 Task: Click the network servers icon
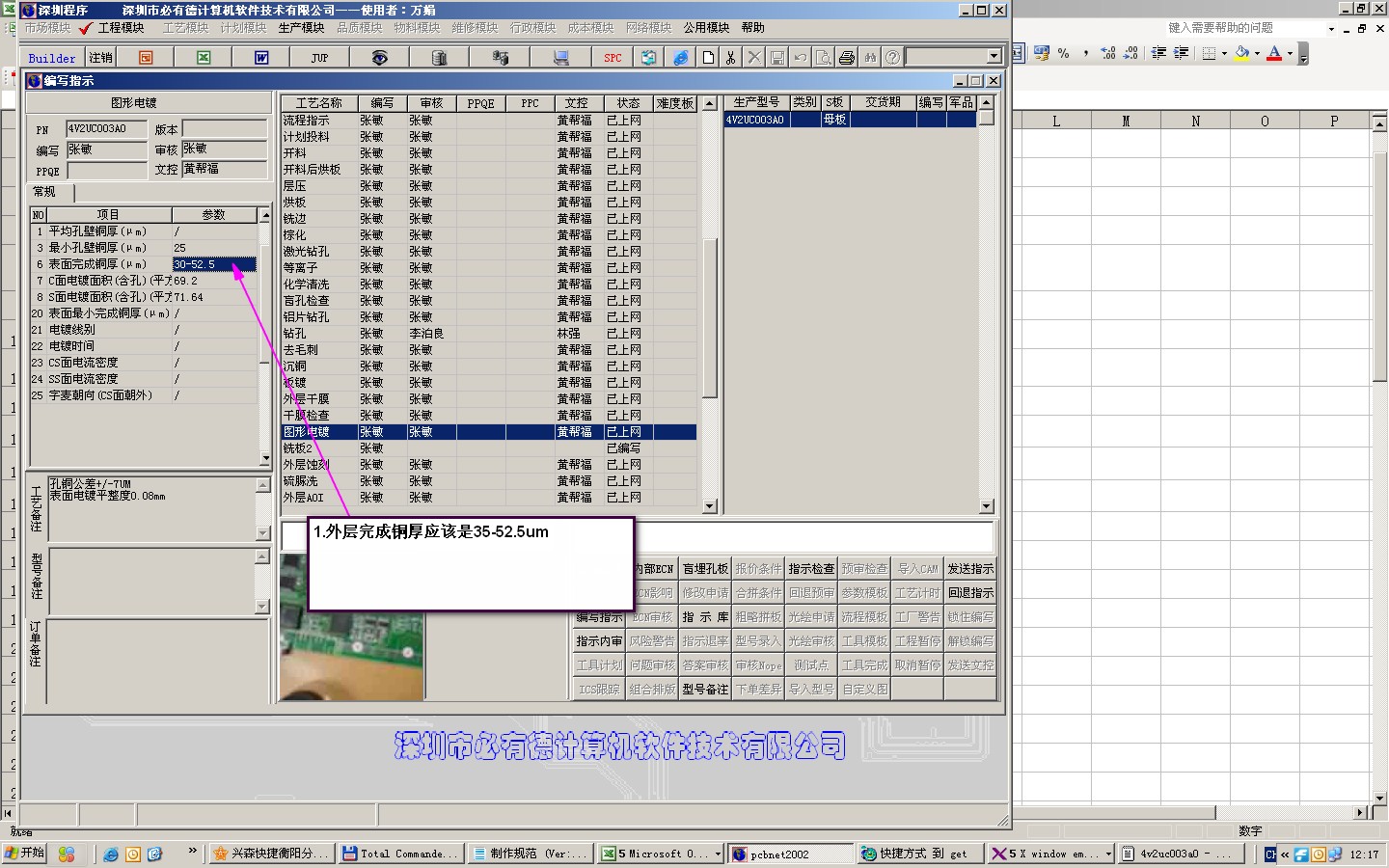(500, 58)
